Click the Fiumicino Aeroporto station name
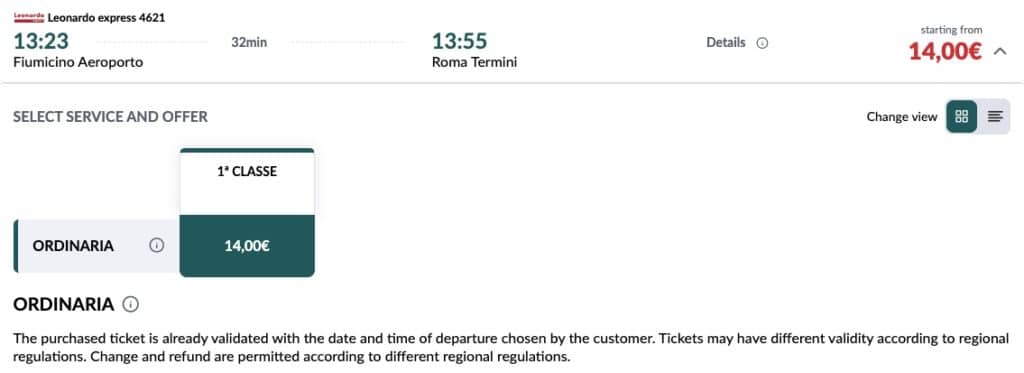The height and width of the screenshot is (373, 1024). (x=78, y=63)
